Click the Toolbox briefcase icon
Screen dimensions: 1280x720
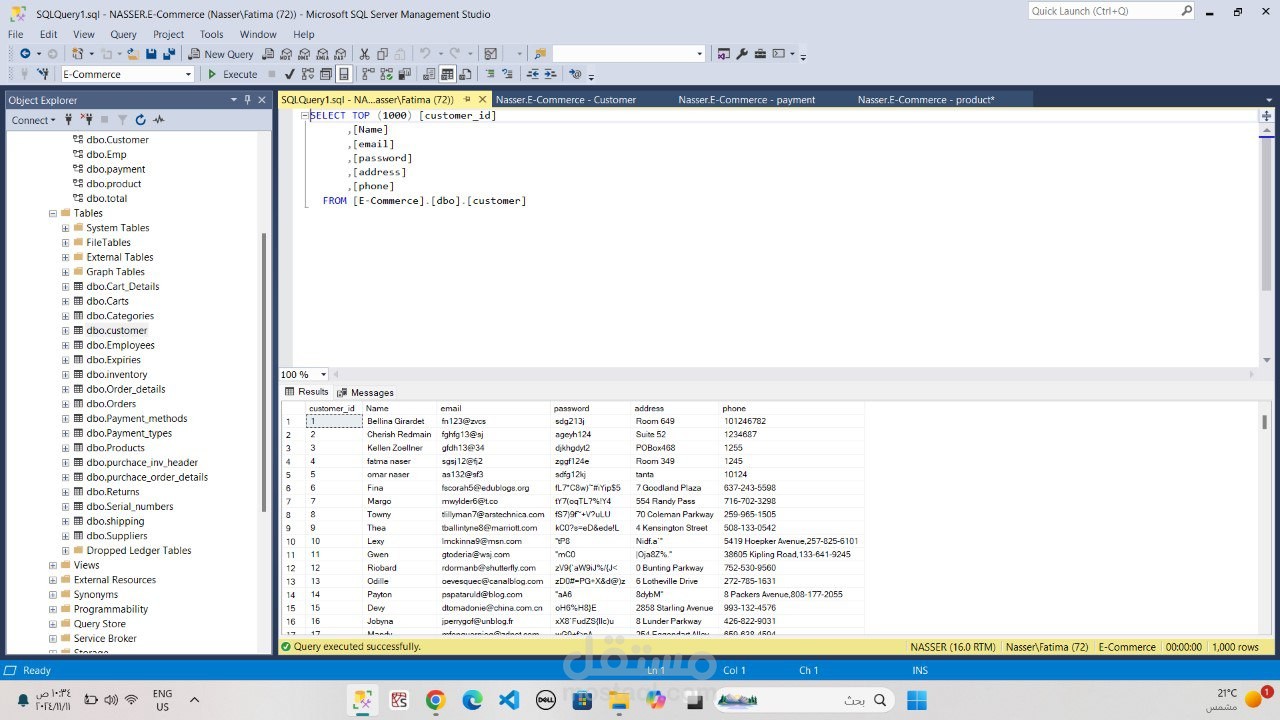[760, 54]
